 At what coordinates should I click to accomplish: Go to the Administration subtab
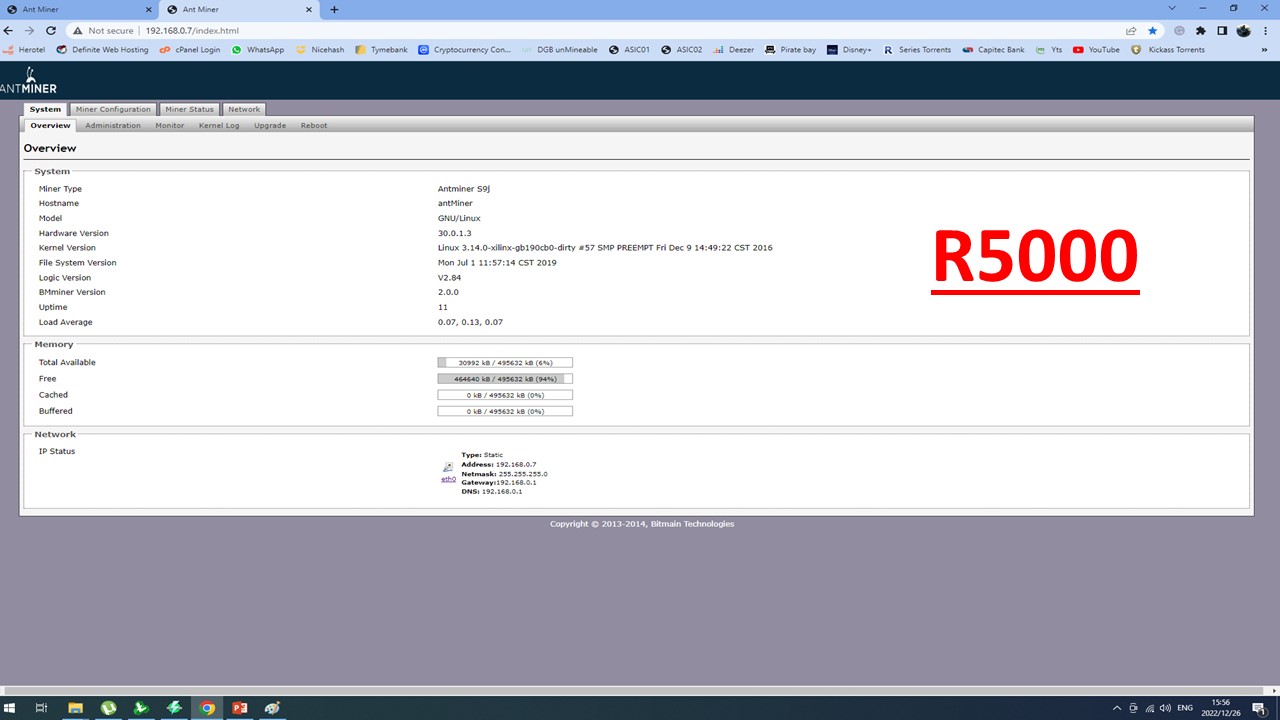[113, 126]
